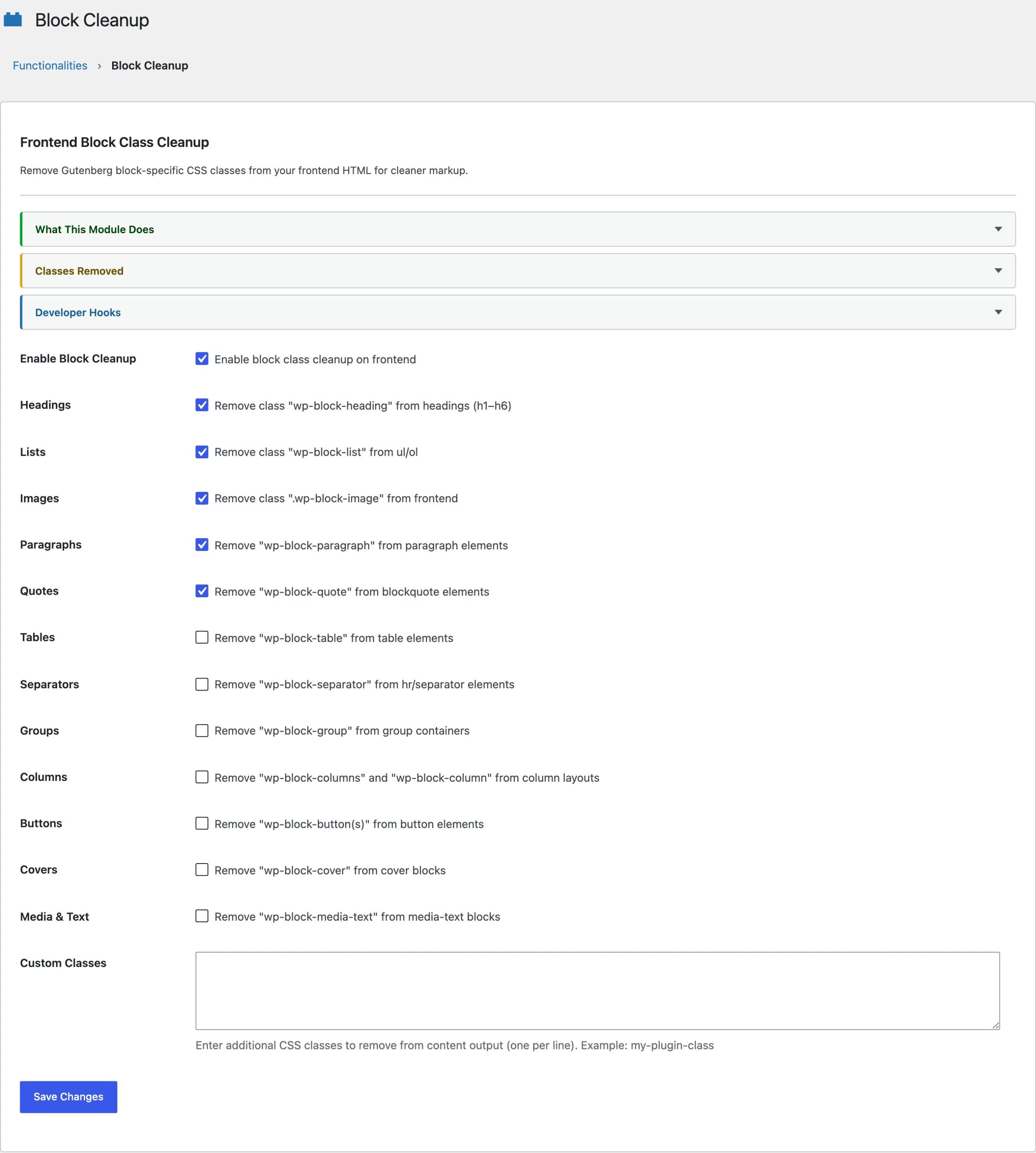The image size is (1036, 1153).
Task: Click the Custom Classes row label
Action: 63,963
